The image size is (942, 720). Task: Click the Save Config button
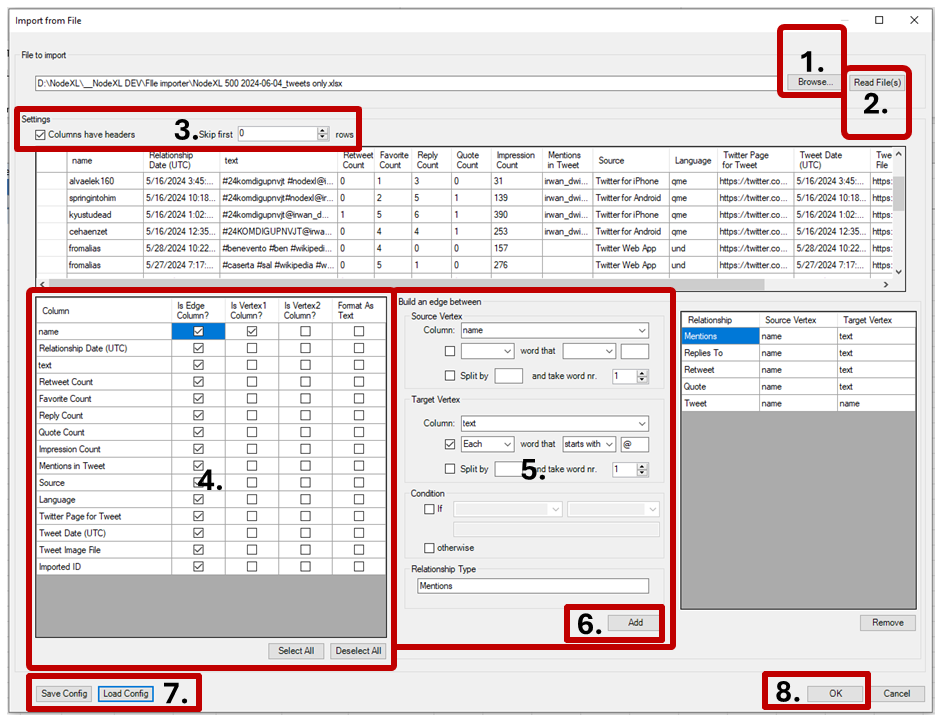63,694
